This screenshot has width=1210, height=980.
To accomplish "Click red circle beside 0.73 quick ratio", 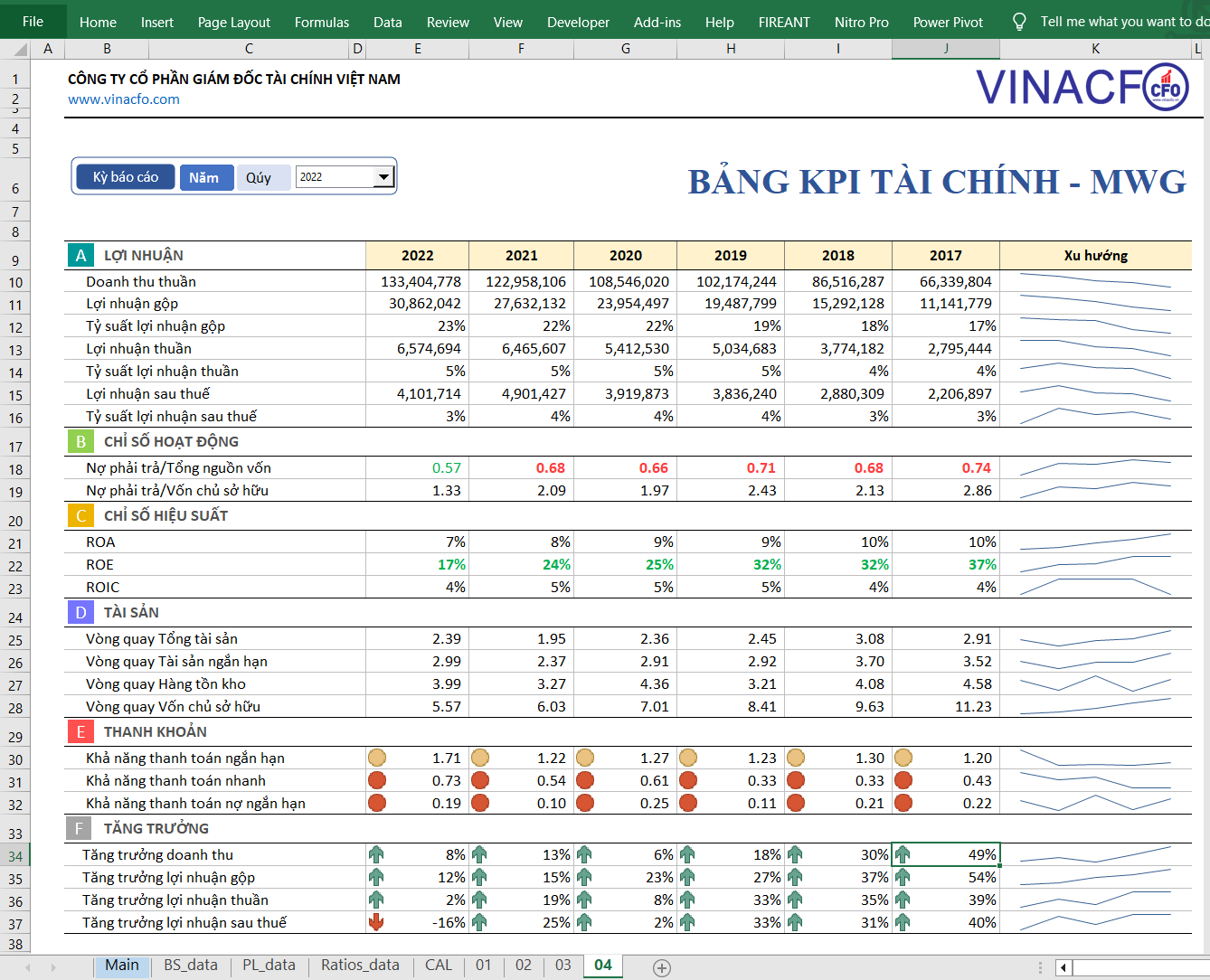I will click(377, 780).
